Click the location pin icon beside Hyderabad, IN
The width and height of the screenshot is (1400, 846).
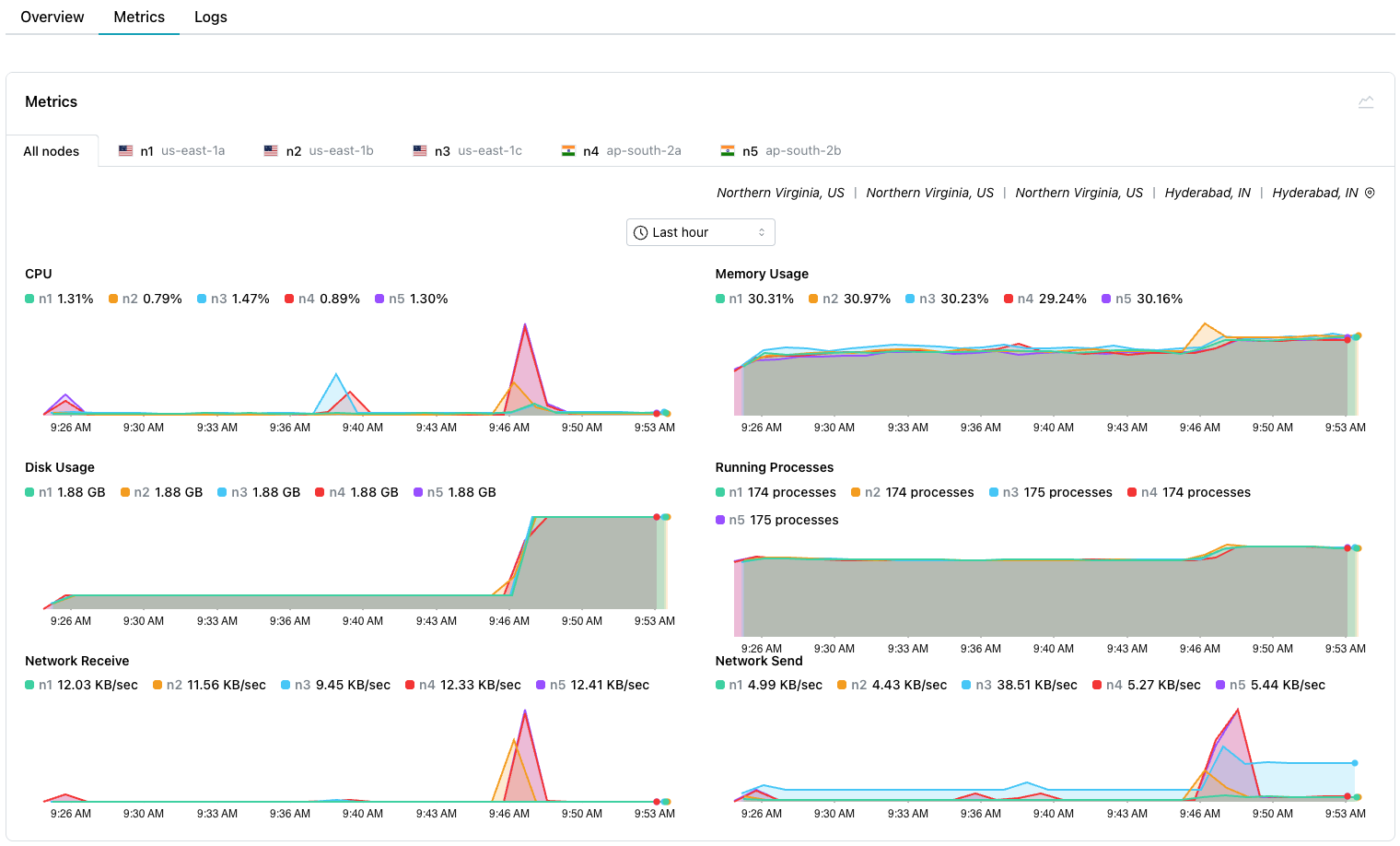pyautogui.click(x=1370, y=193)
